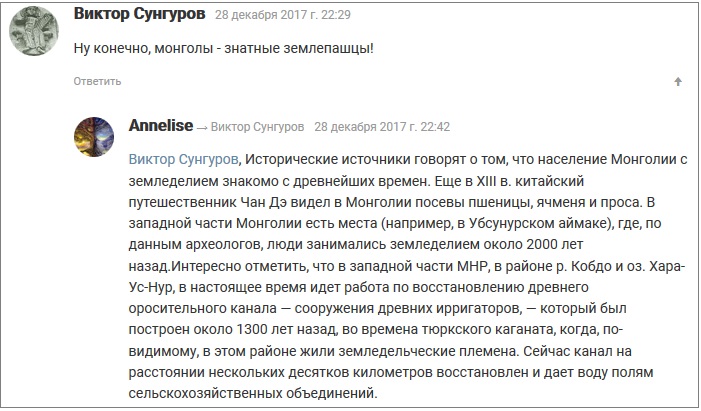
Task: Open the 22:29 comment timestamp
Action: coord(283,15)
